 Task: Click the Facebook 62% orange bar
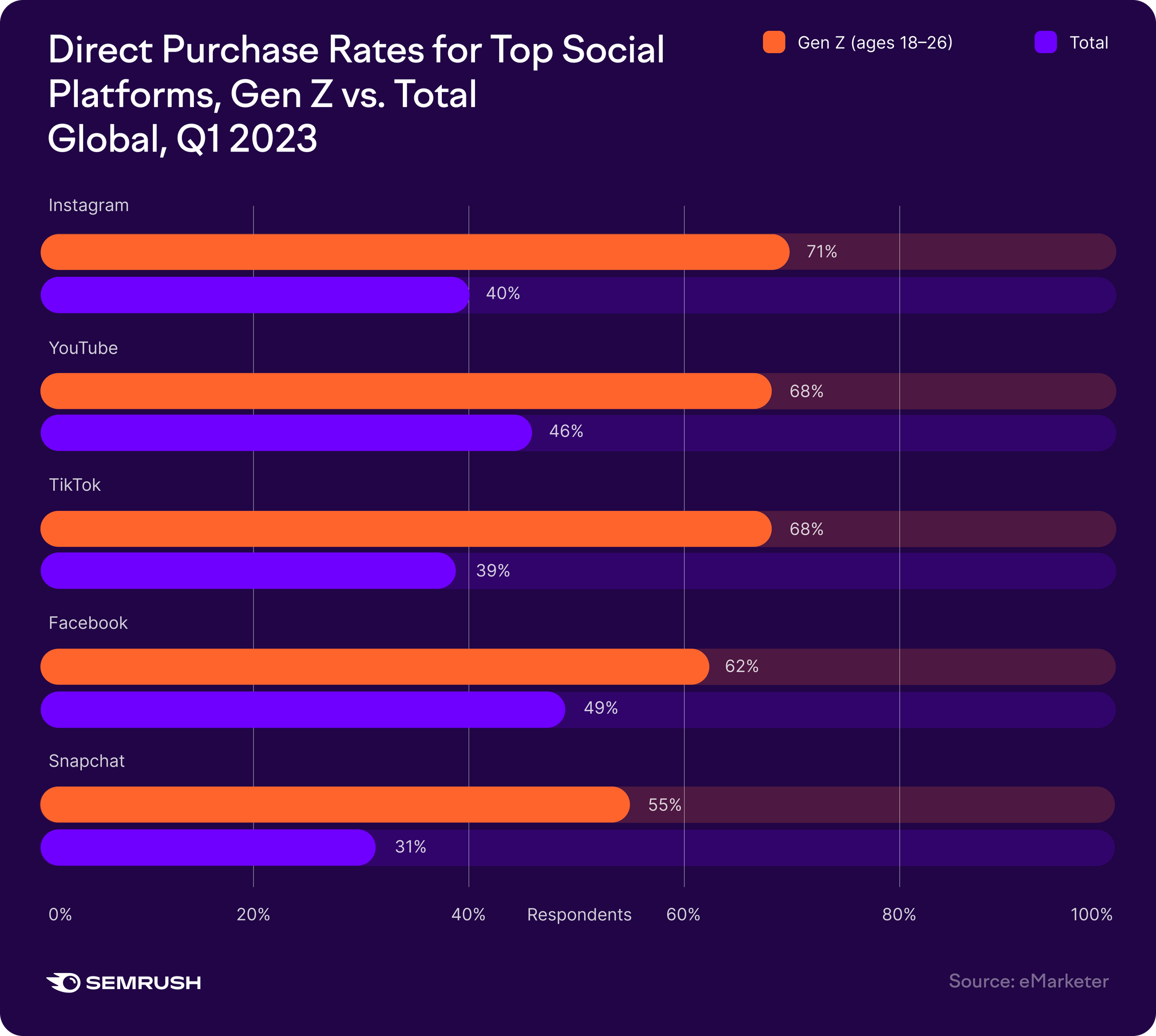pyautogui.click(x=374, y=666)
